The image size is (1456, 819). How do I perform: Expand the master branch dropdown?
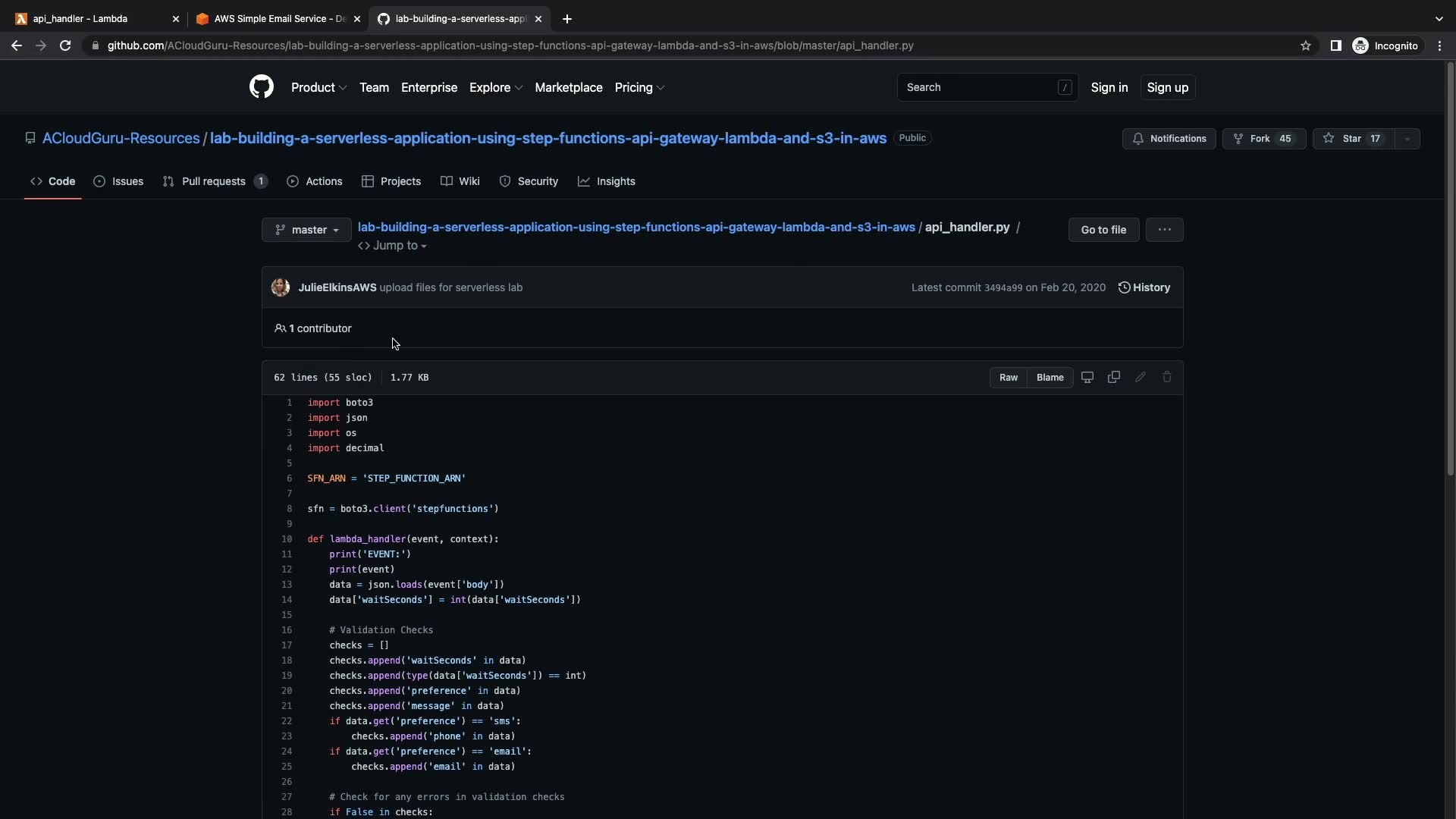point(306,230)
